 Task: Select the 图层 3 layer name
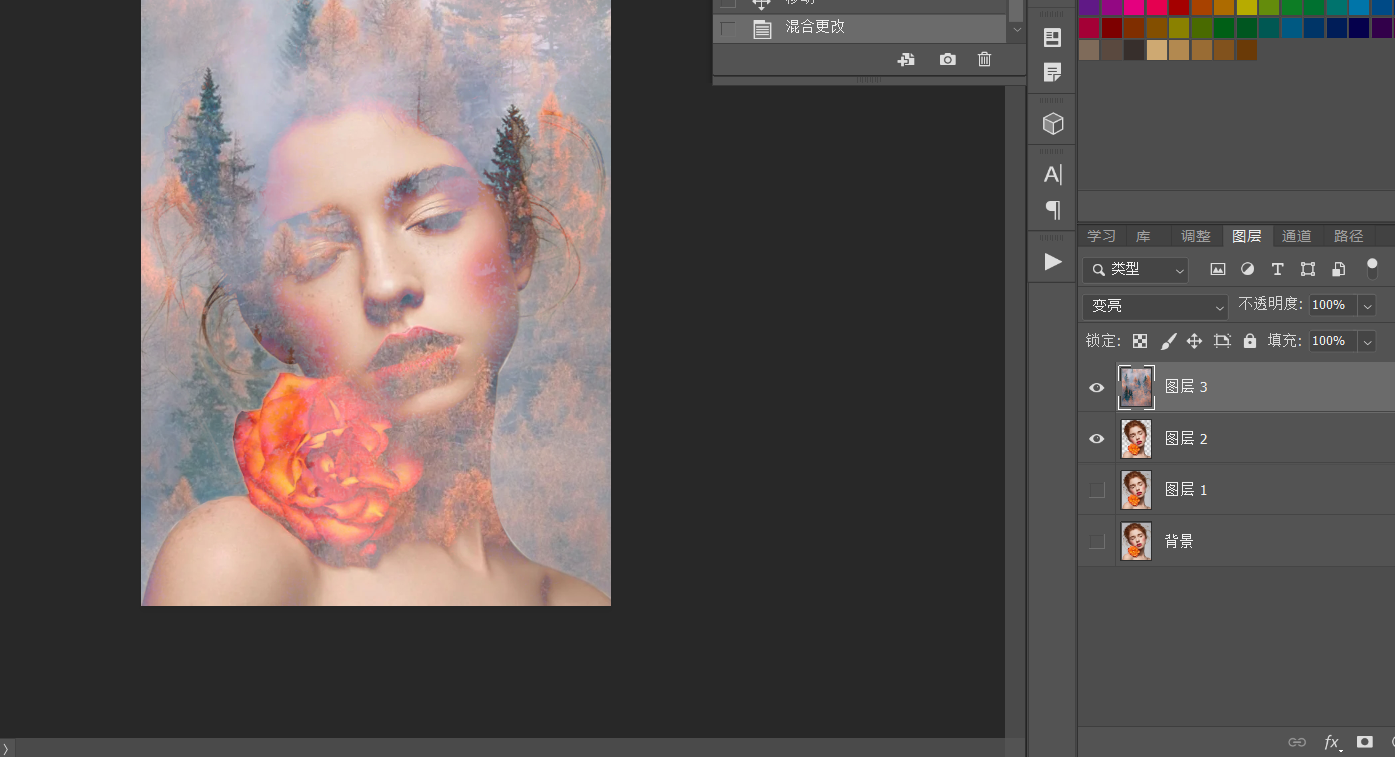pos(1186,387)
